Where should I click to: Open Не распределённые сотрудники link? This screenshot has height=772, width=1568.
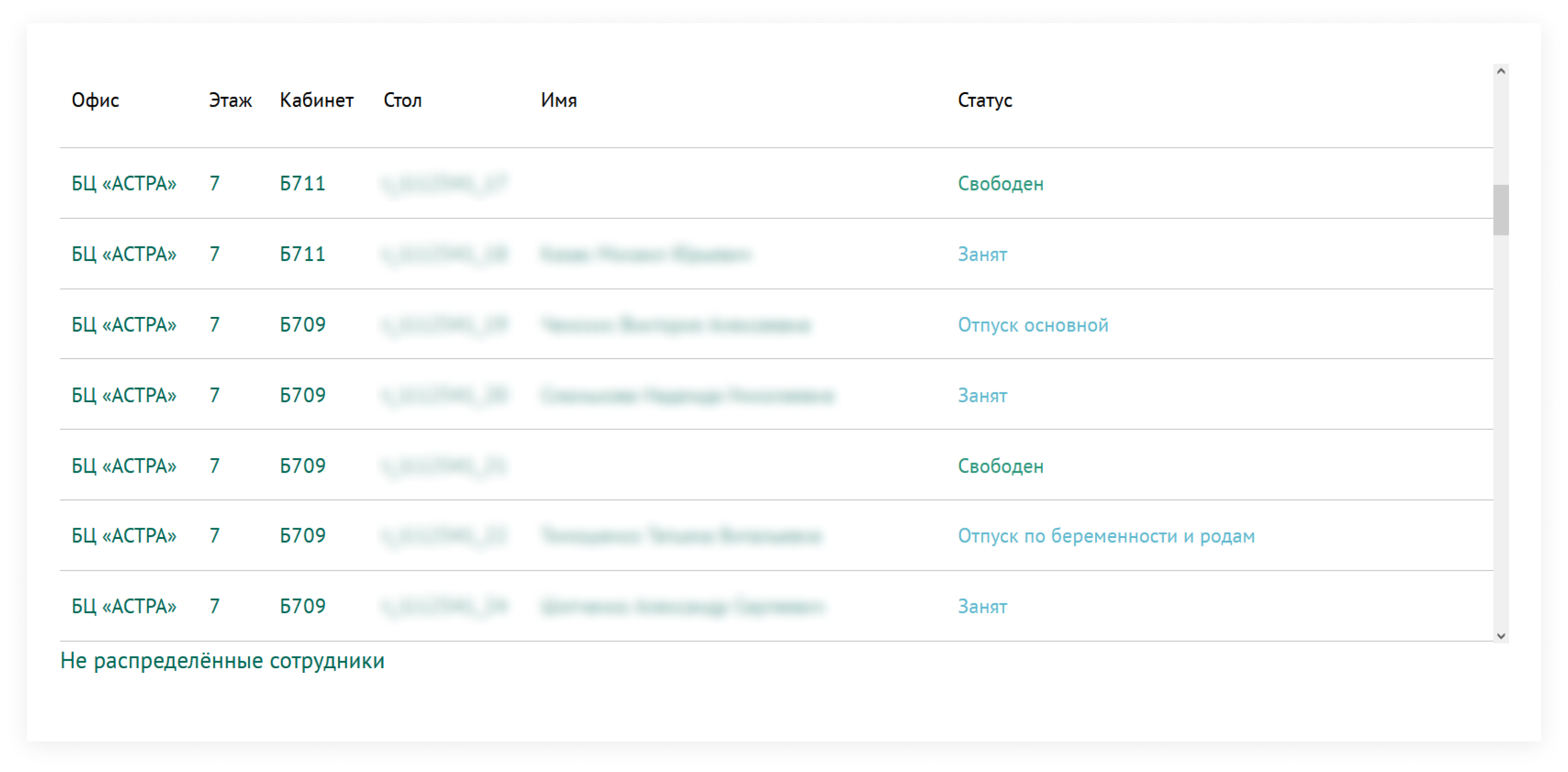click(222, 661)
